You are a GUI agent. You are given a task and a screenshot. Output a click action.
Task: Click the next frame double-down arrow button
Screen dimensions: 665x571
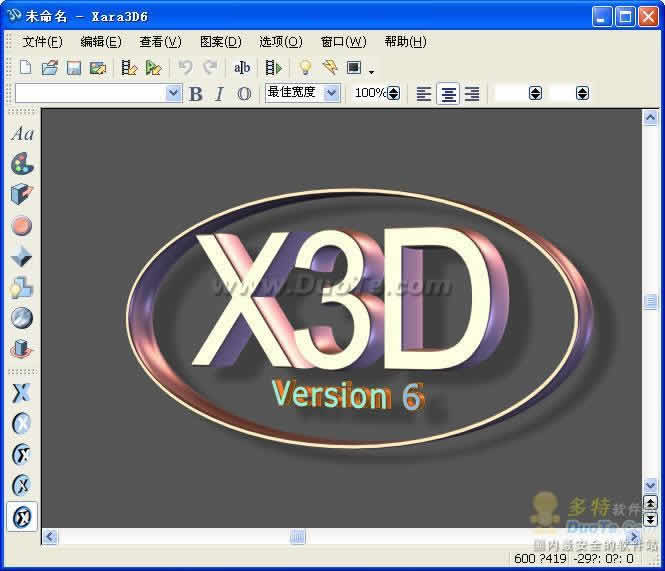coord(650,519)
